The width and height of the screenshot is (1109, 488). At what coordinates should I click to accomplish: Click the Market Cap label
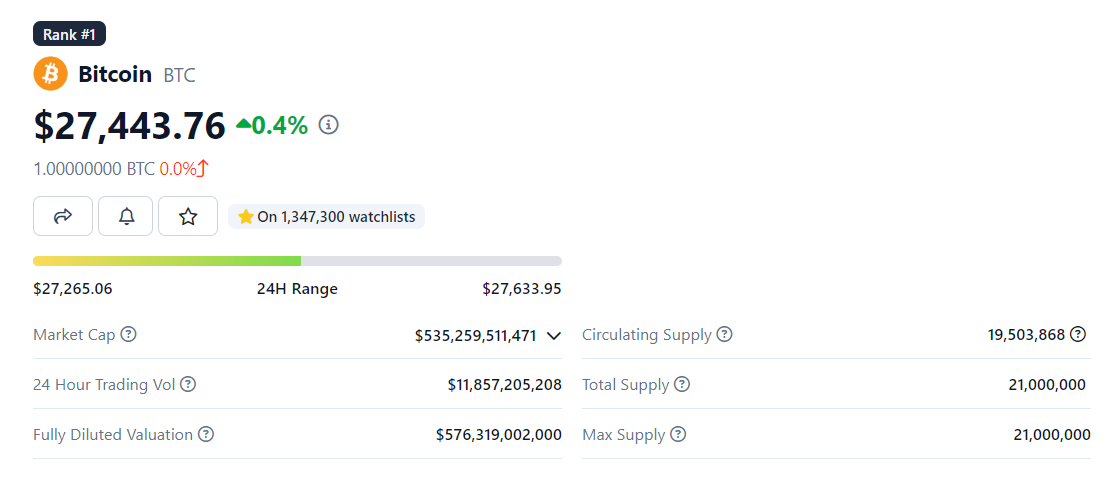(x=74, y=335)
